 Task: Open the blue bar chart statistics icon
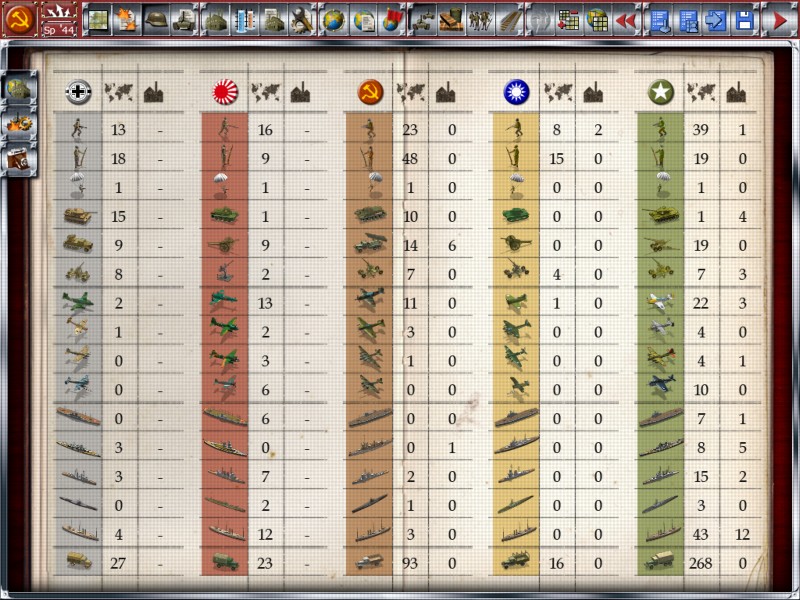click(x=245, y=20)
